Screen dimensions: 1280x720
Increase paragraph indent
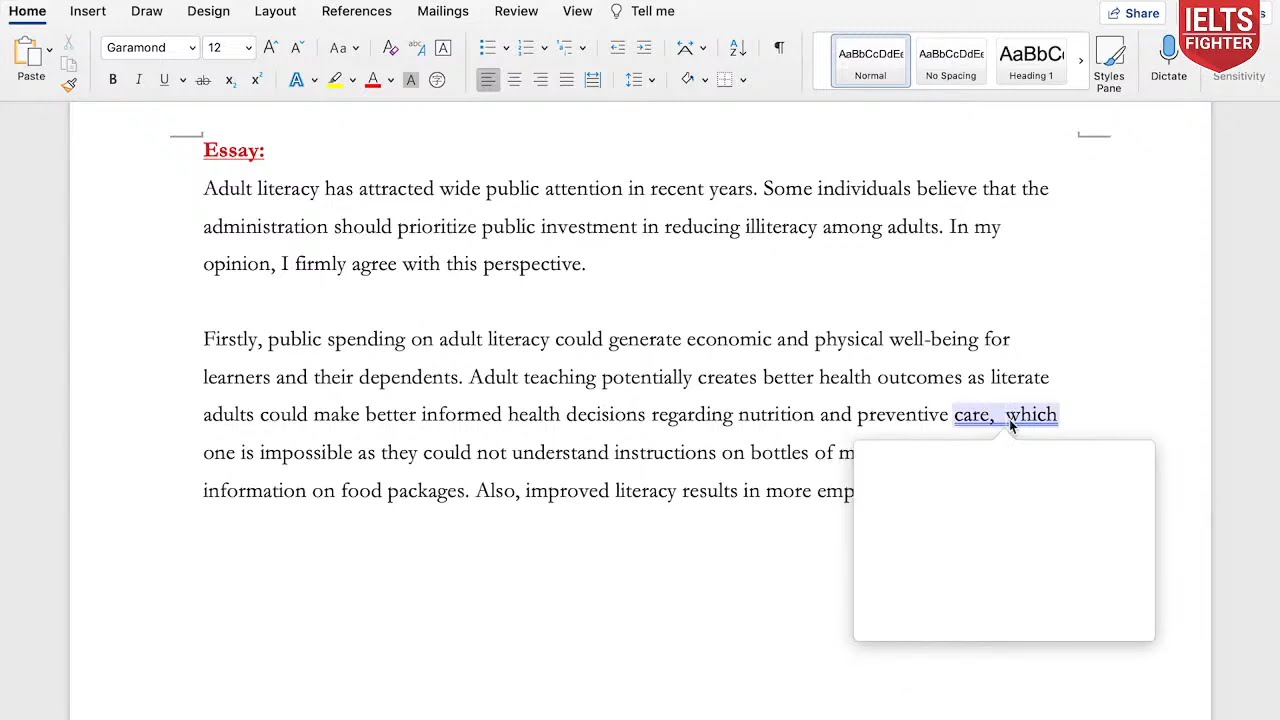tap(644, 48)
